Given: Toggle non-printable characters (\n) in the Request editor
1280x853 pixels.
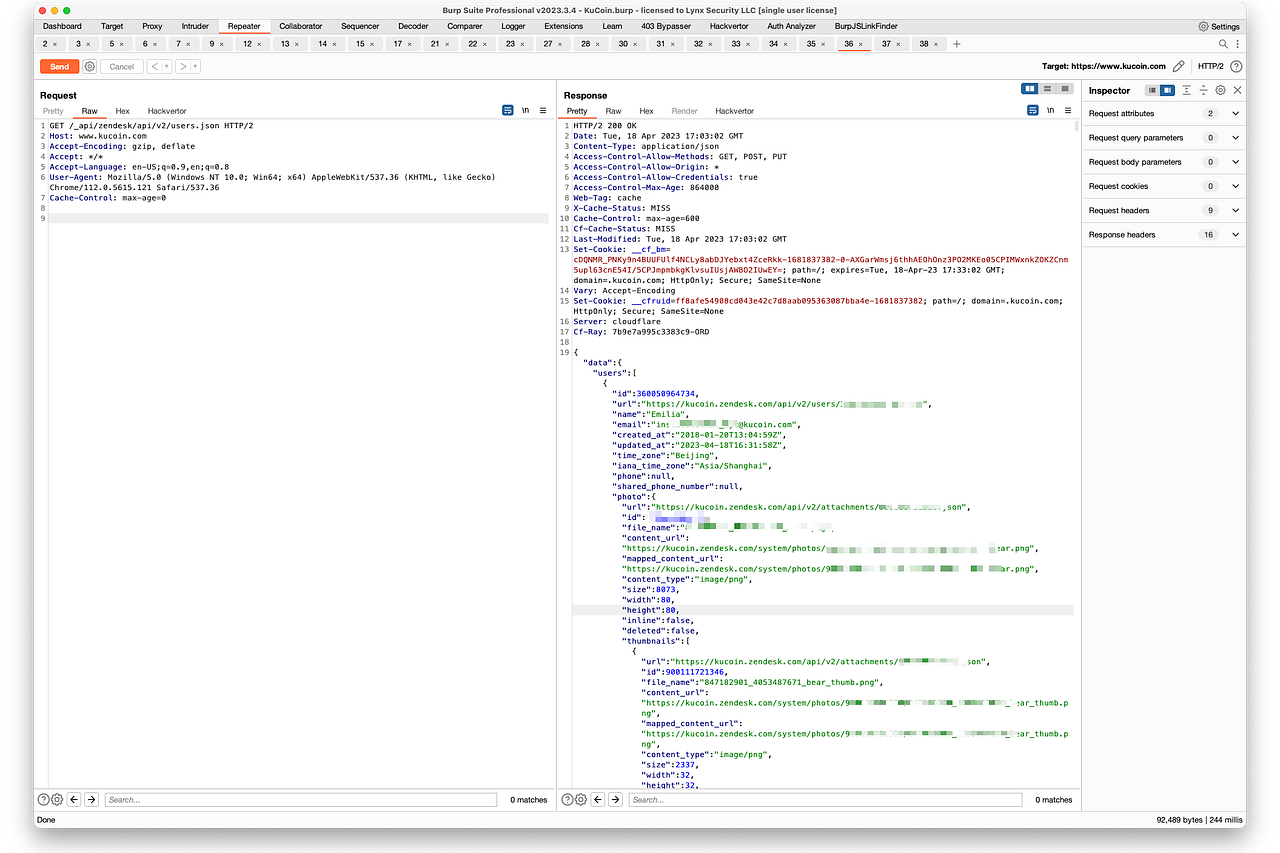Looking at the screenshot, I should (526, 110).
